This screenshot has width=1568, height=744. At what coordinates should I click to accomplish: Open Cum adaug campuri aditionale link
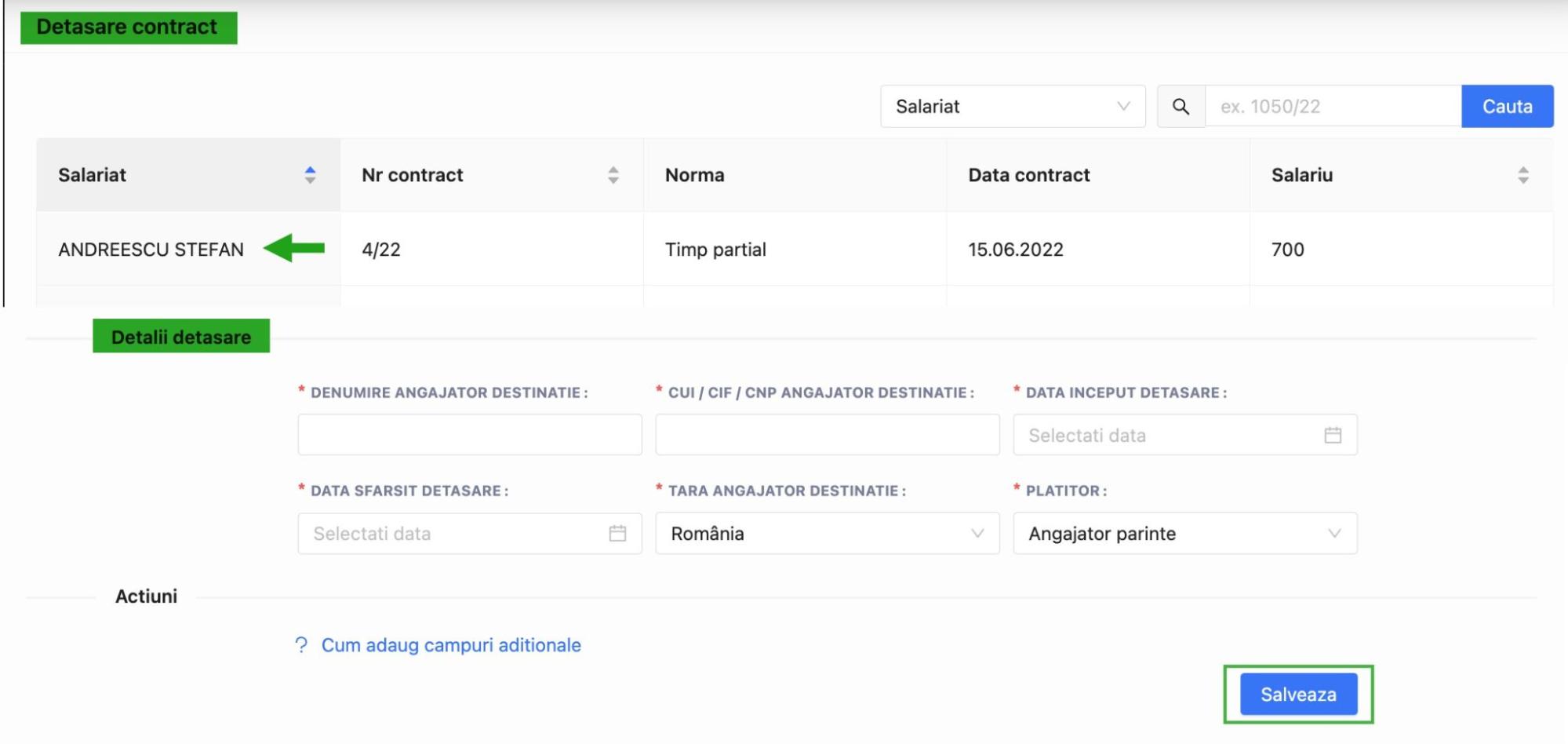(451, 645)
